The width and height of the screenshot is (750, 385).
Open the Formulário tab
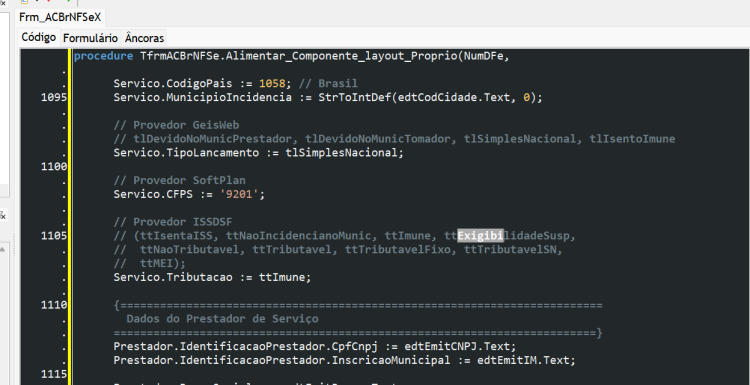click(90, 38)
